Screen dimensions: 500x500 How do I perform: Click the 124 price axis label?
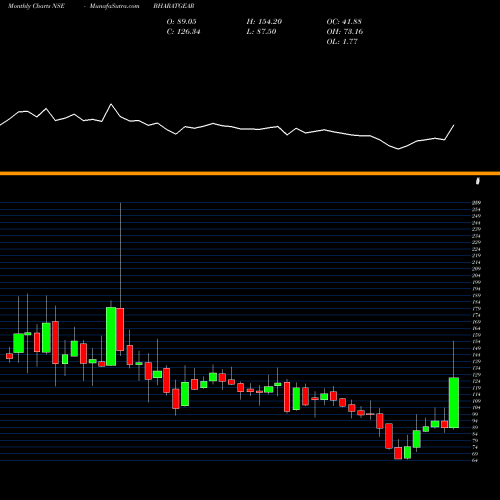pyautogui.click(x=476, y=381)
